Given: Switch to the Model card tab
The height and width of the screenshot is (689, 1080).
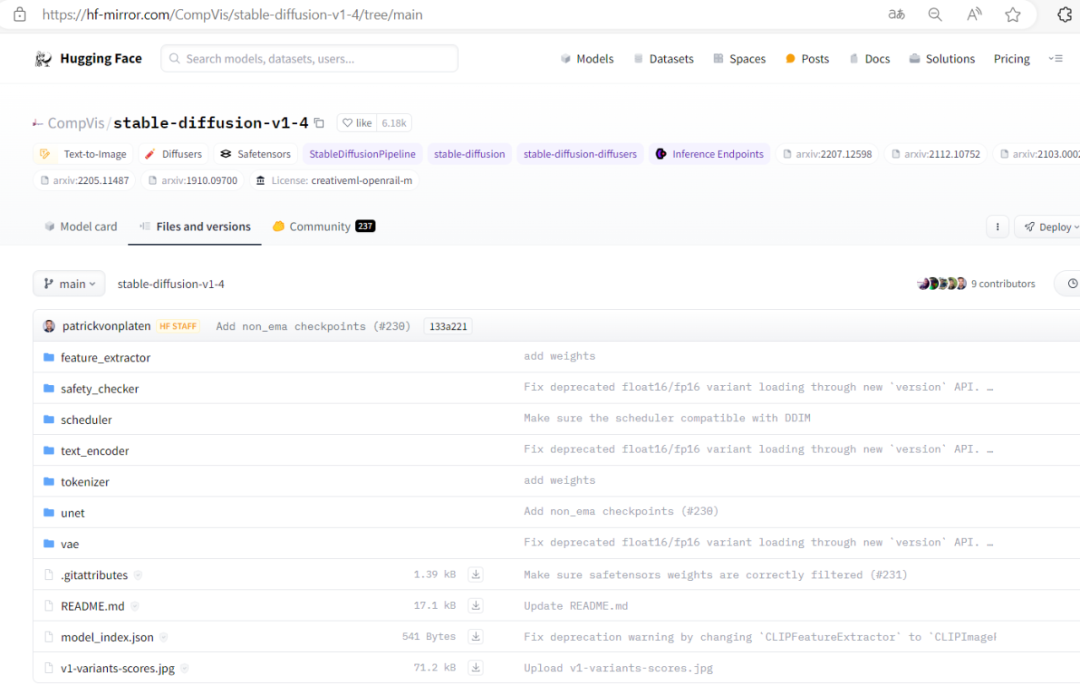Looking at the screenshot, I should (81, 227).
